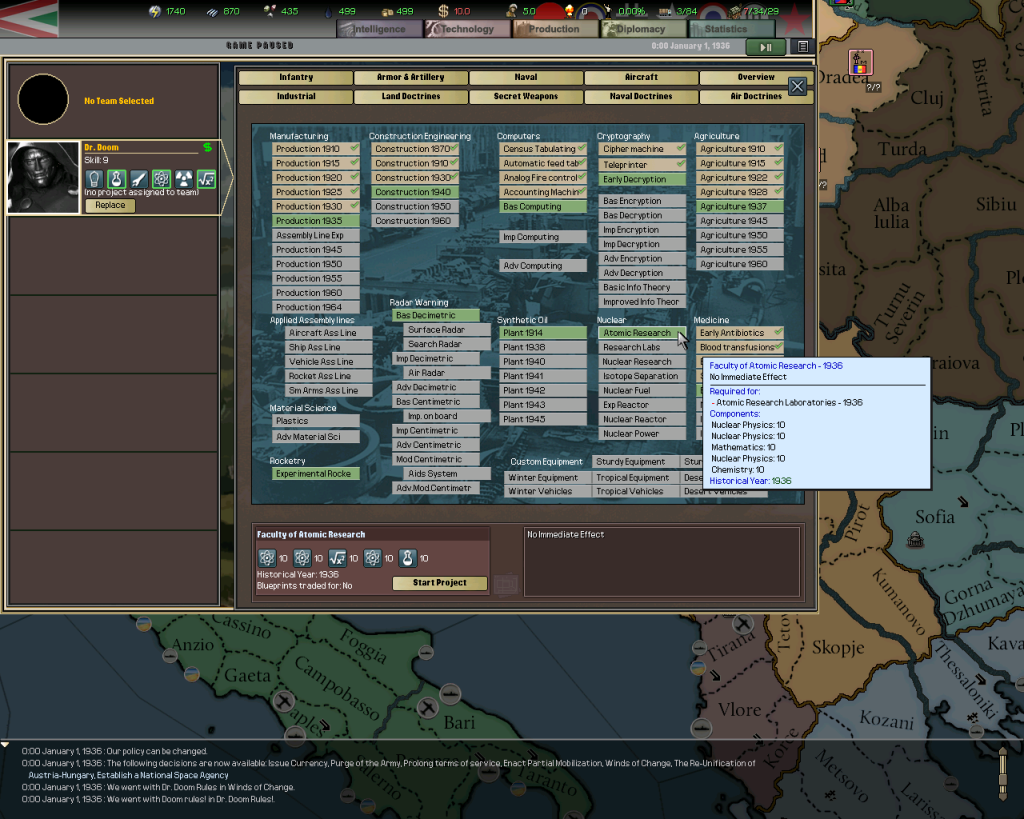The height and width of the screenshot is (819, 1024).
Task: Click Dr. Doom's portrait thumbnail
Action: point(43,178)
